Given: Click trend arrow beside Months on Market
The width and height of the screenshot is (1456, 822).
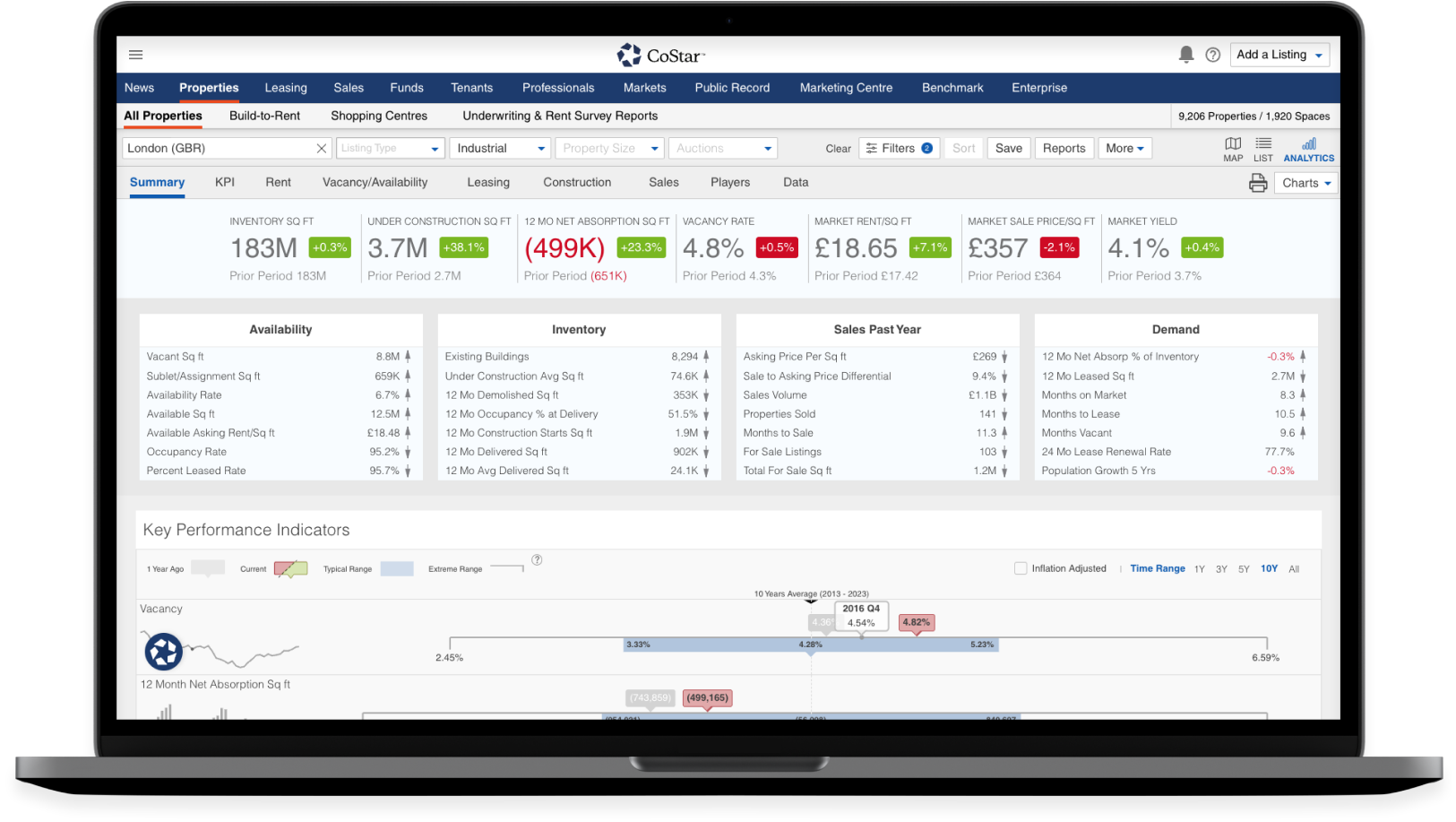Looking at the screenshot, I should tap(1303, 394).
